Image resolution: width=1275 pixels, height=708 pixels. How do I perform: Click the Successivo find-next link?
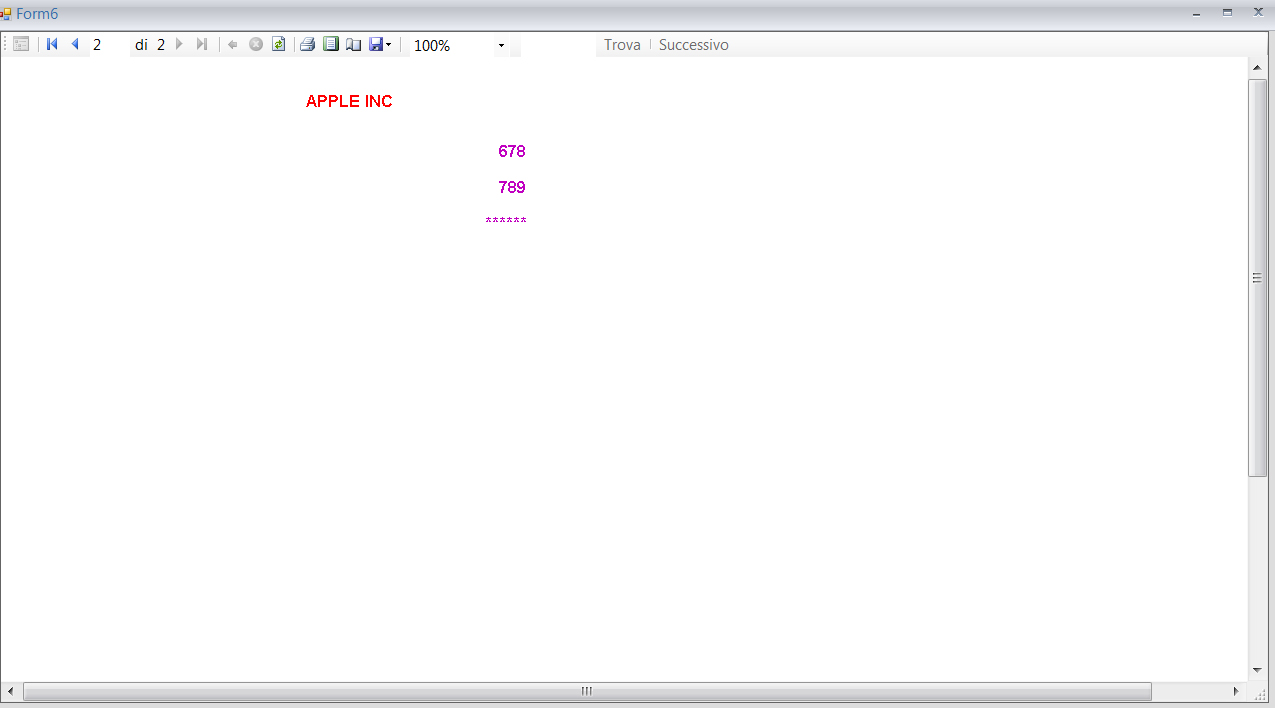click(694, 45)
